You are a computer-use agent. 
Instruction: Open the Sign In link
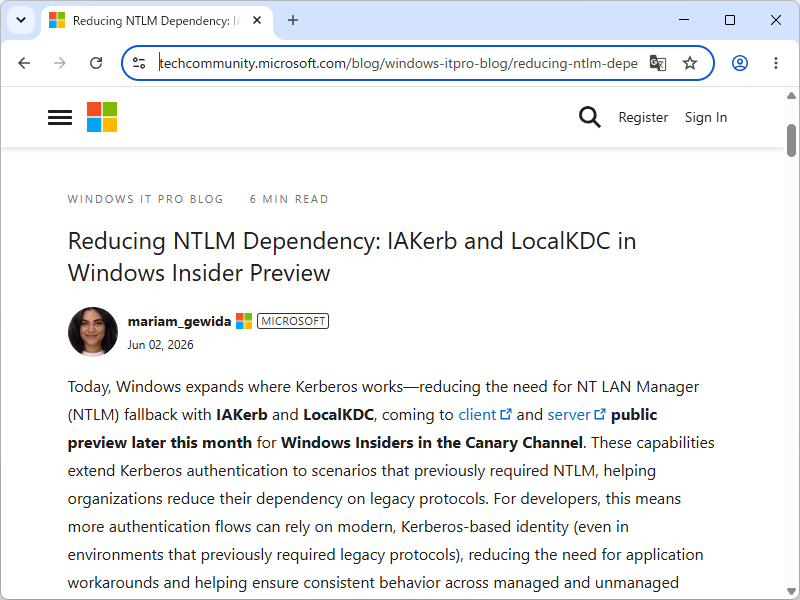pos(706,117)
